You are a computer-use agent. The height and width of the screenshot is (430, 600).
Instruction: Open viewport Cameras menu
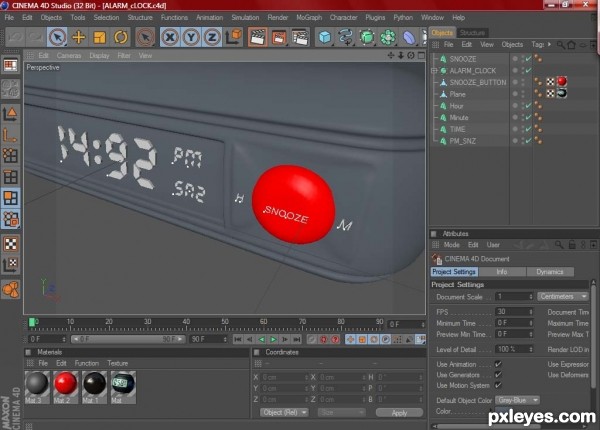(x=69, y=55)
